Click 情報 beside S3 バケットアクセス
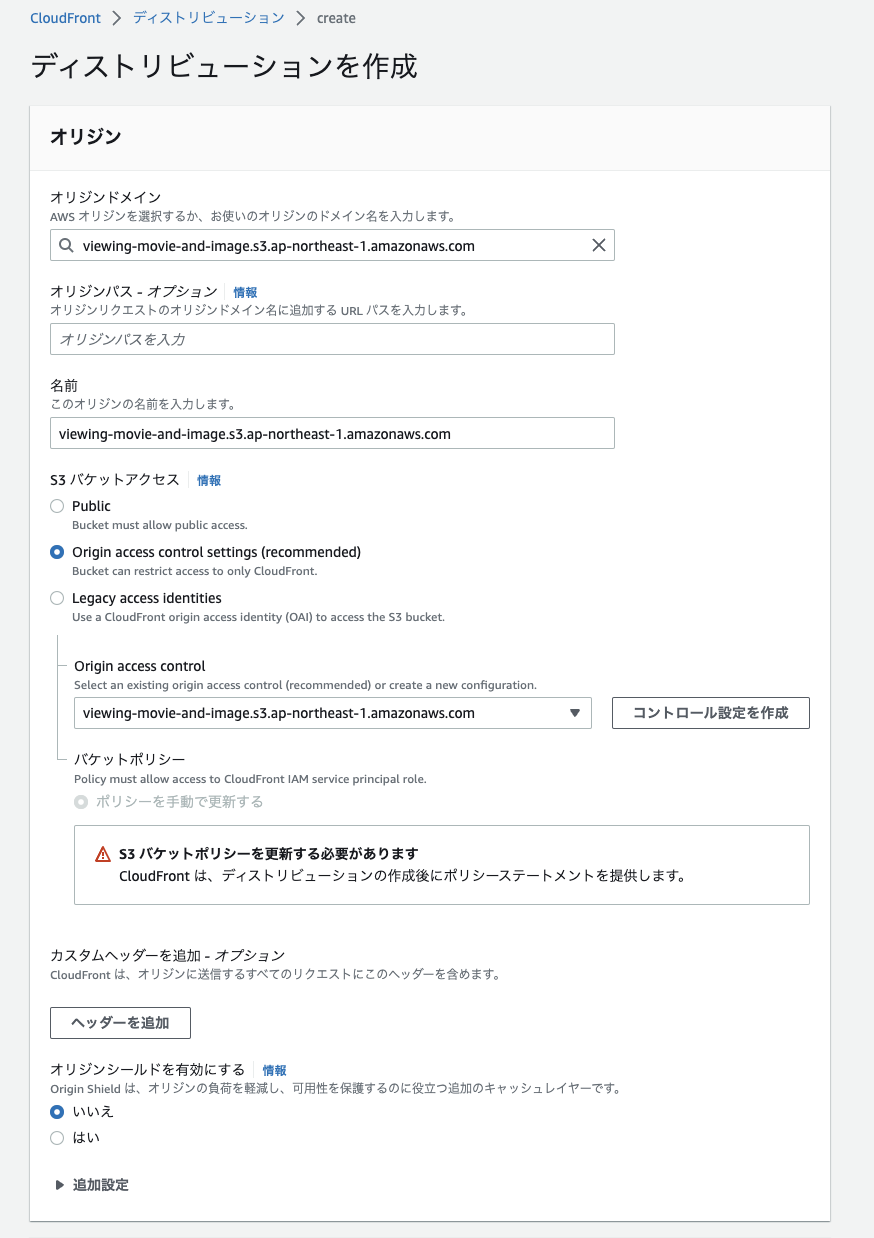 (209, 480)
